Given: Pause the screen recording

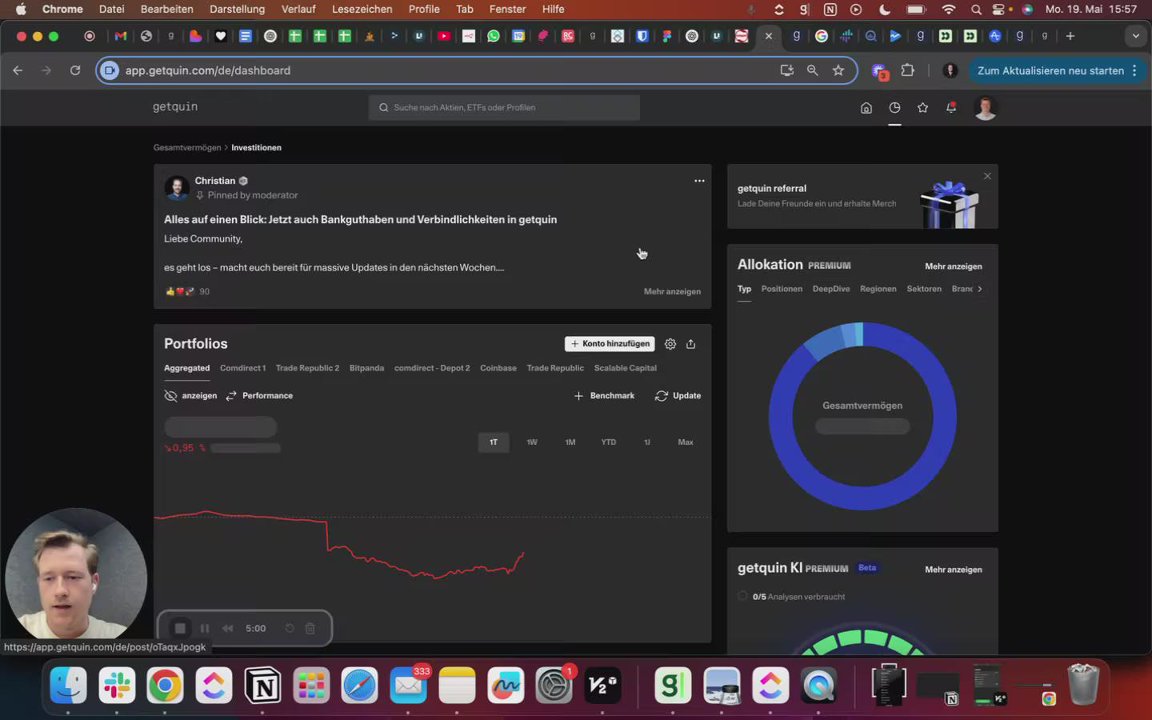Looking at the screenshot, I should (x=205, y=628).
